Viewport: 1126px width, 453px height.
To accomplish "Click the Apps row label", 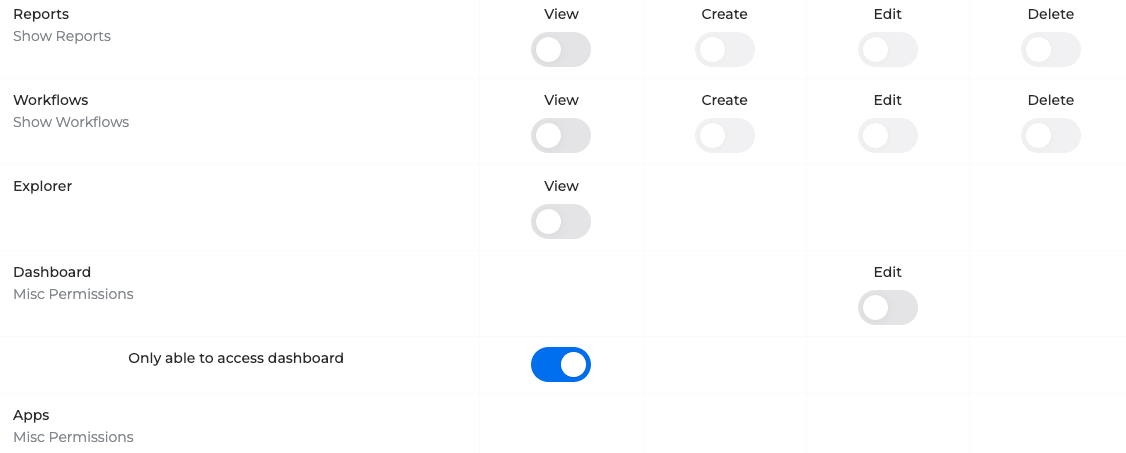I will (31, 415).
